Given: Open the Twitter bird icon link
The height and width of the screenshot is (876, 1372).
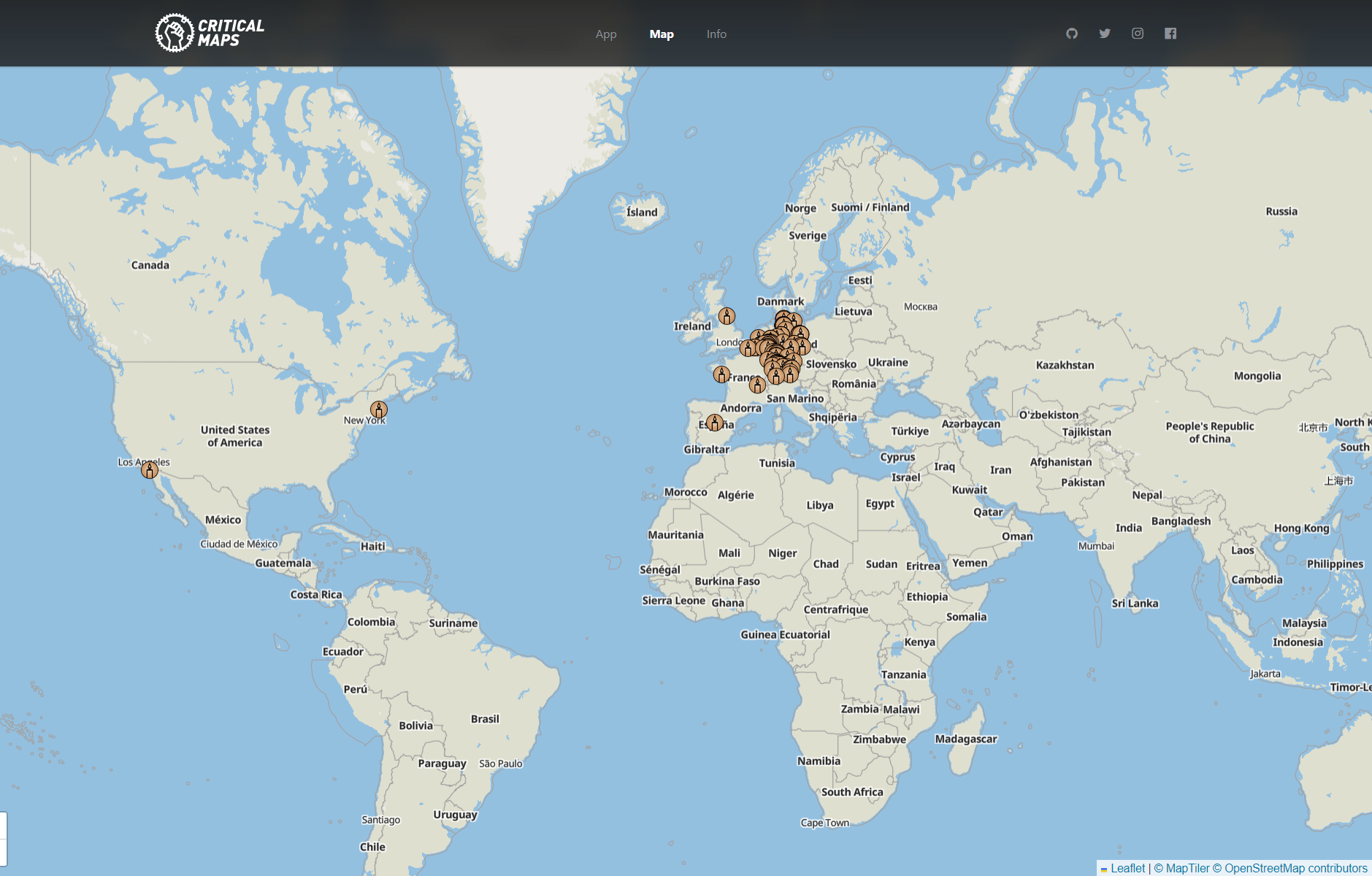Looking at the screenshot, I should pyautogui.click(x=1105, y=34).
